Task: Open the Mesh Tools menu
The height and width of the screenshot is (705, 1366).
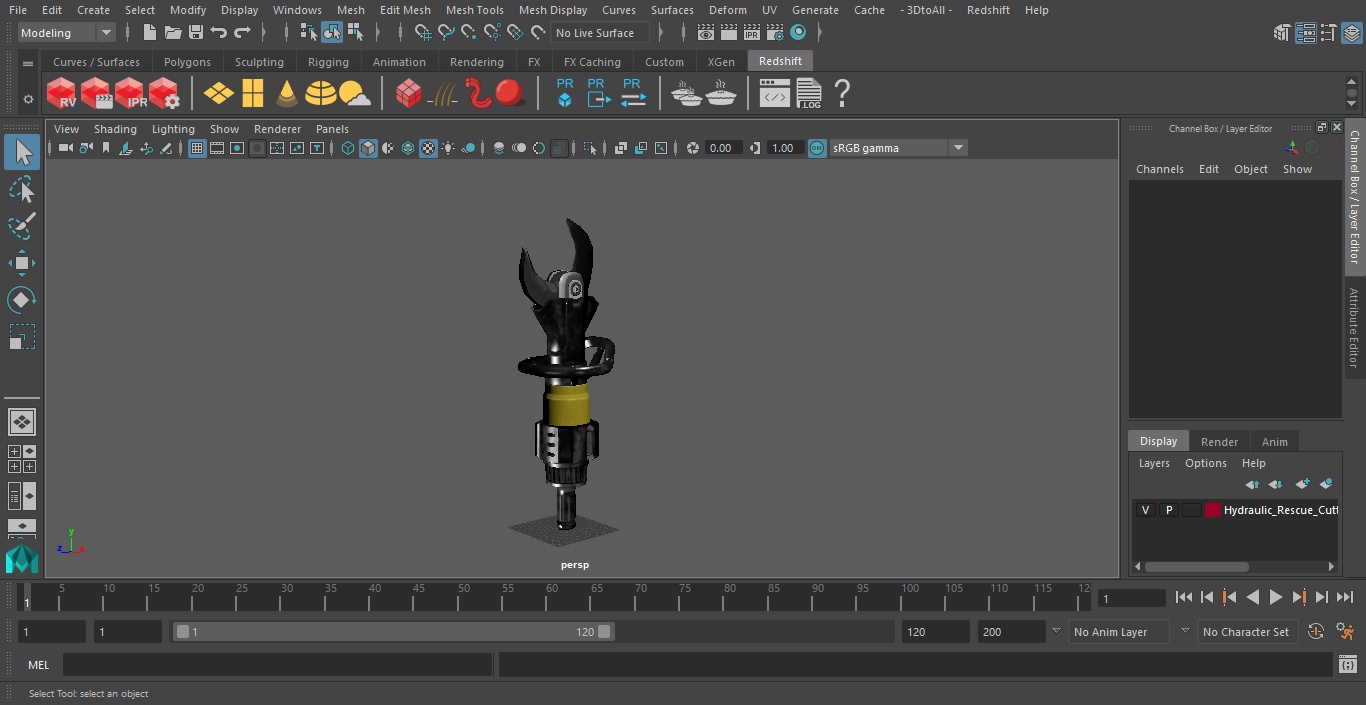Action: tap(474, 10)
